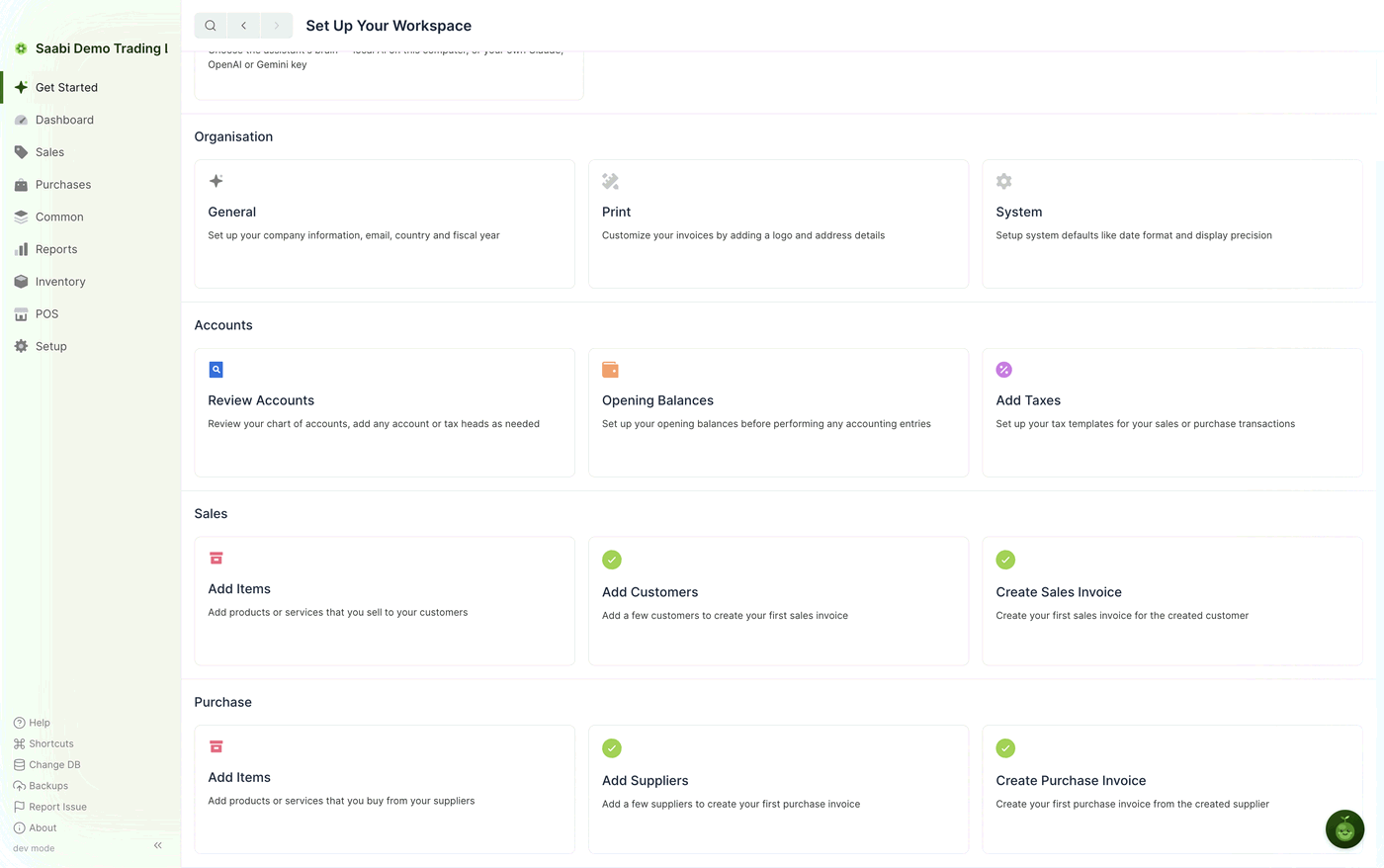Open Backups in sidebar footer

(41, 786)
